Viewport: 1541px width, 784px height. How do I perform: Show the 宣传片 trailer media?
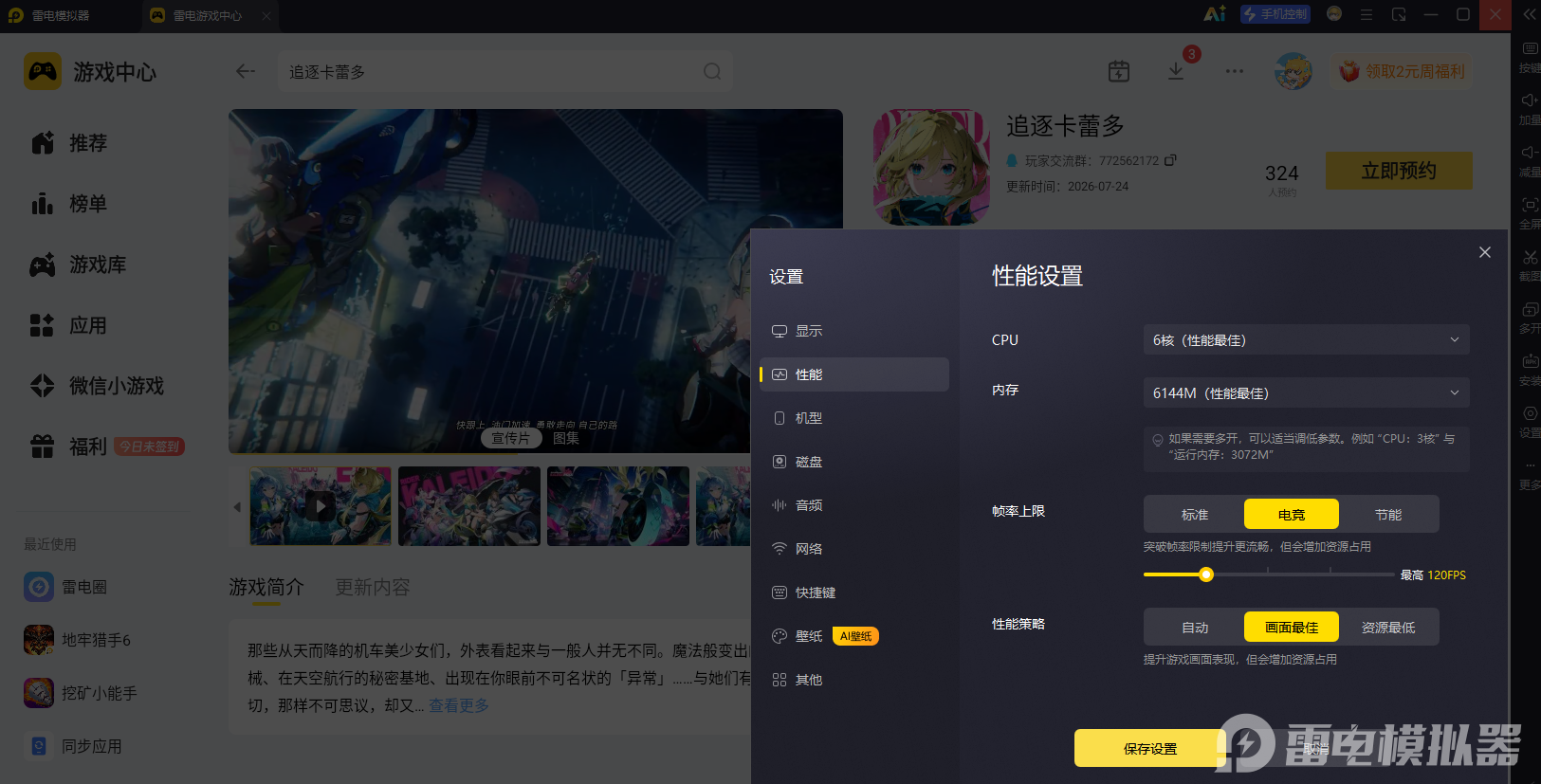511,438
